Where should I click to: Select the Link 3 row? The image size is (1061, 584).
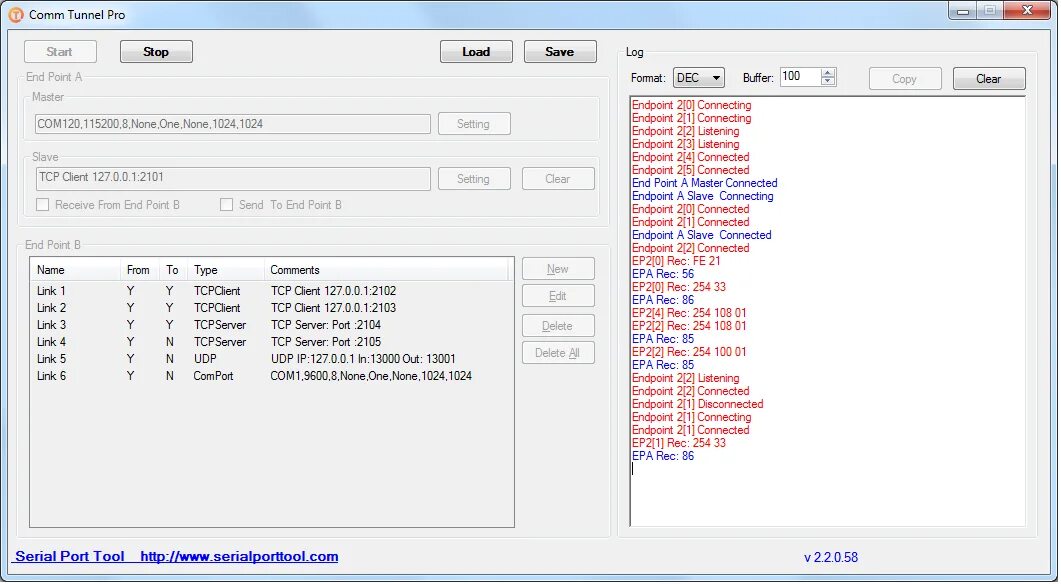coord(271,324)
